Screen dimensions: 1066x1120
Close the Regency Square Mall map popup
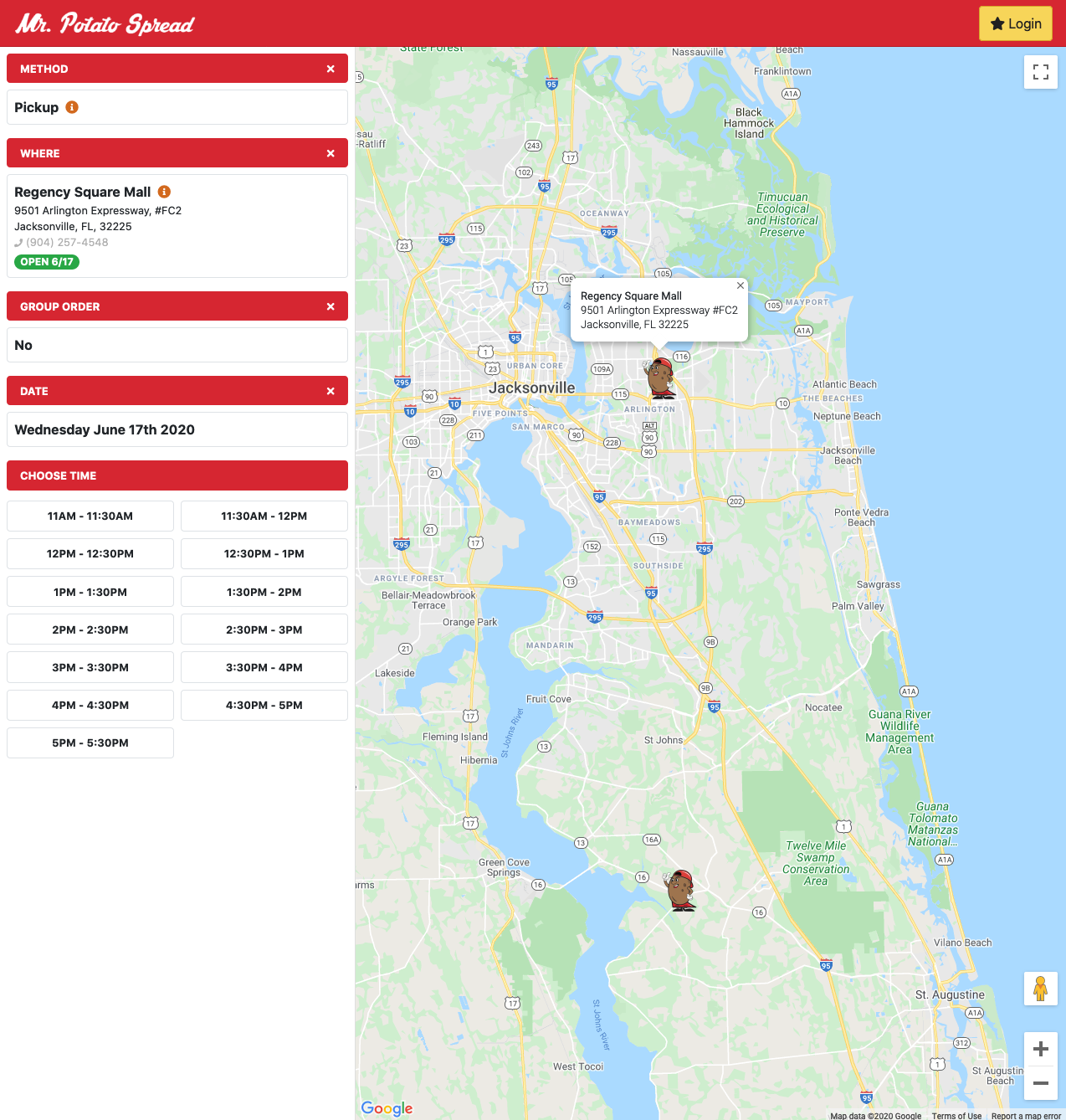point(741,285)
